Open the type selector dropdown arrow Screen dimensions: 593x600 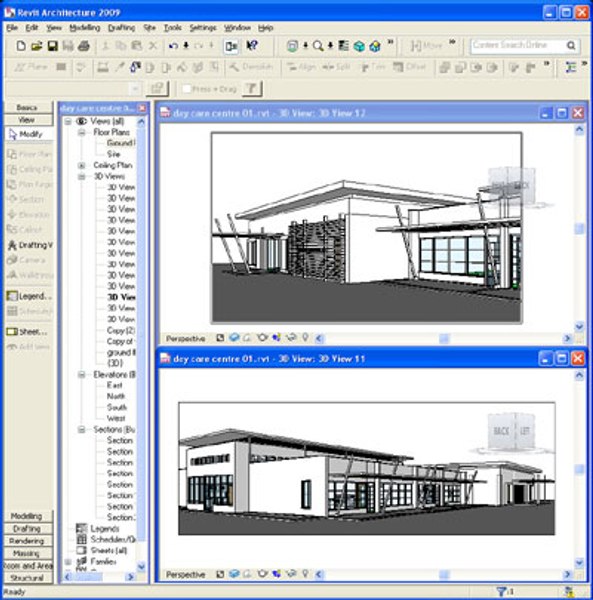(135, 89)
